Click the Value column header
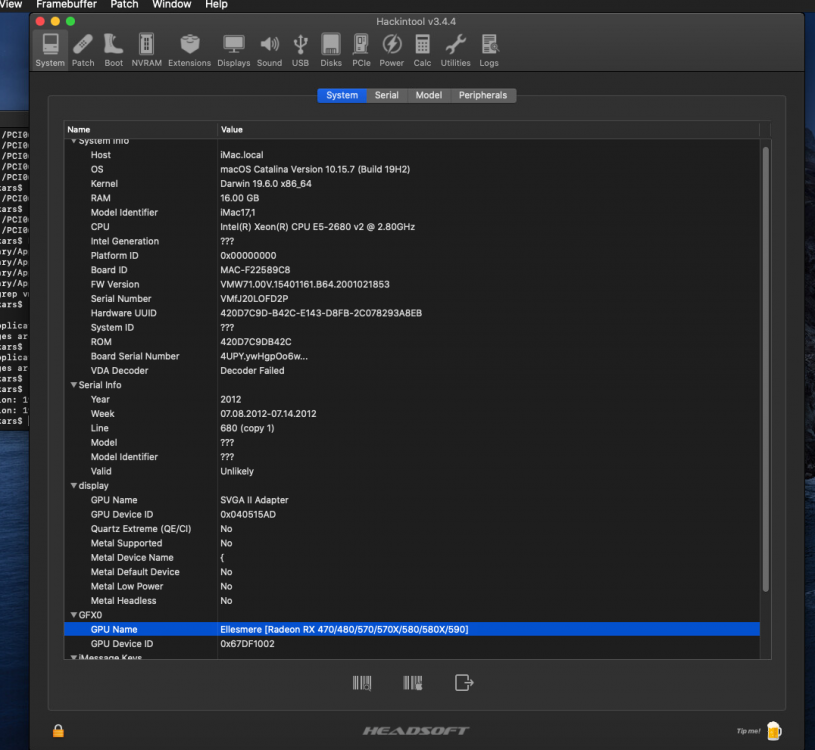 pyautogui.click(x=488, y=129)
